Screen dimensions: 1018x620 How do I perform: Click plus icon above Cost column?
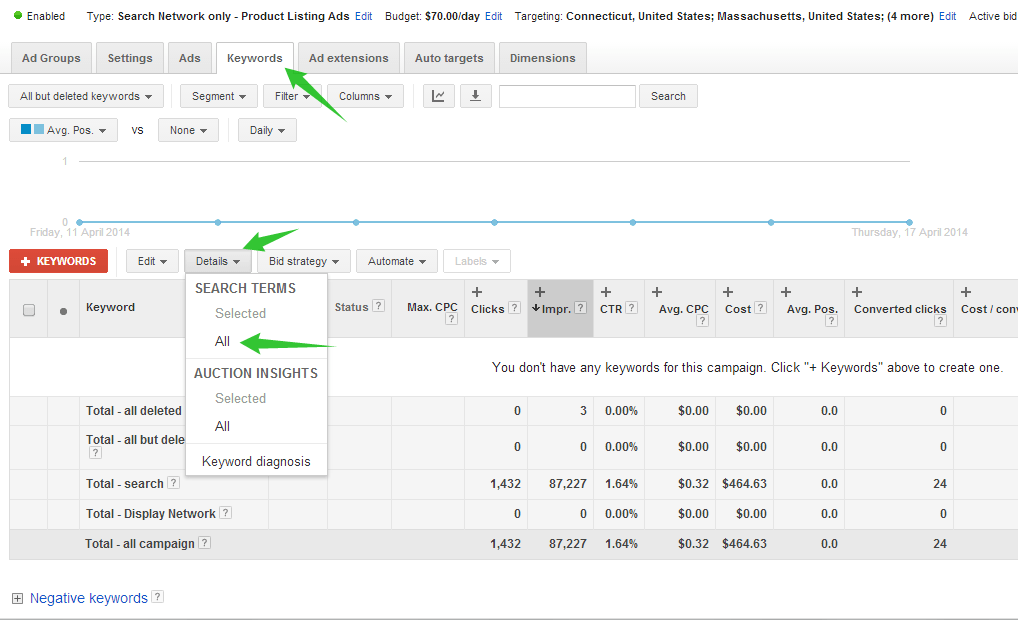[728, 292]
